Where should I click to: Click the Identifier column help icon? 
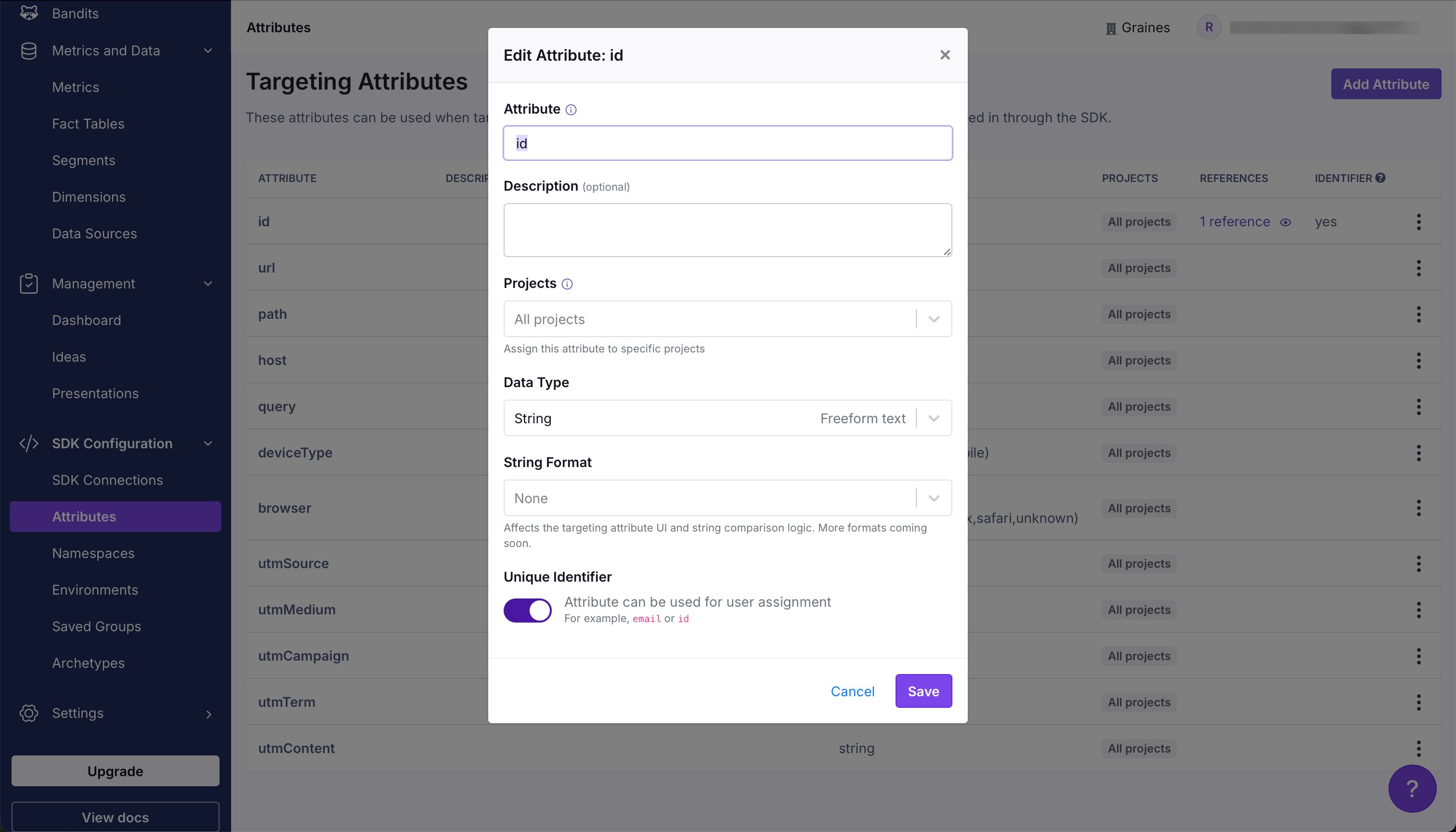(x=1380, y=178)
